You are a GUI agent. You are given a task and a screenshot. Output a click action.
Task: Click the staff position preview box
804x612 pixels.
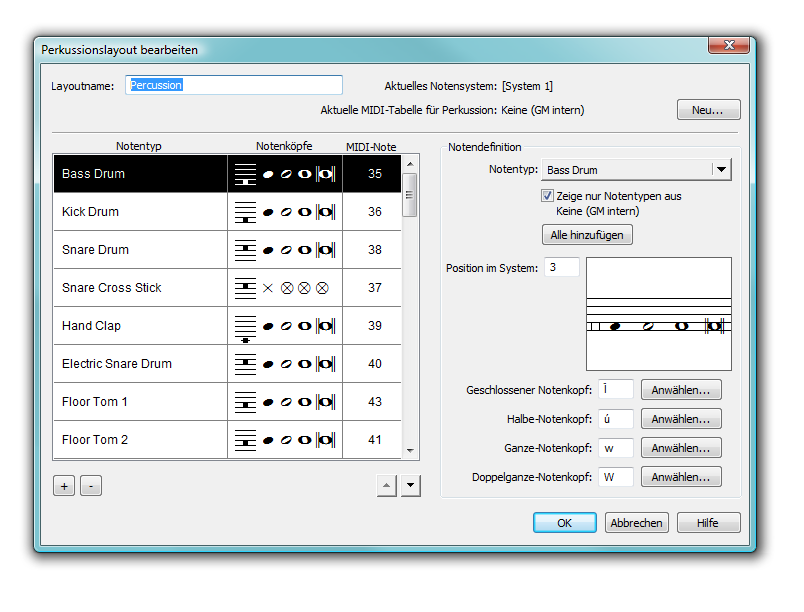click(x=659, y=314)
